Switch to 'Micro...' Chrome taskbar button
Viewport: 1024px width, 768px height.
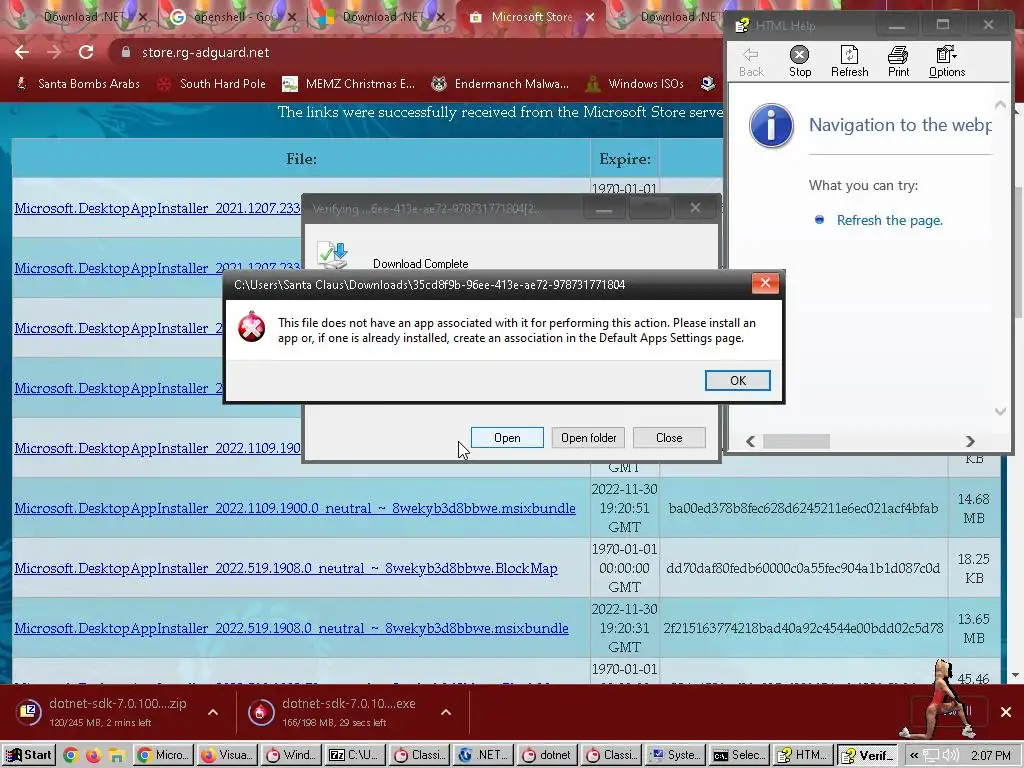click(x=164, y=755)
